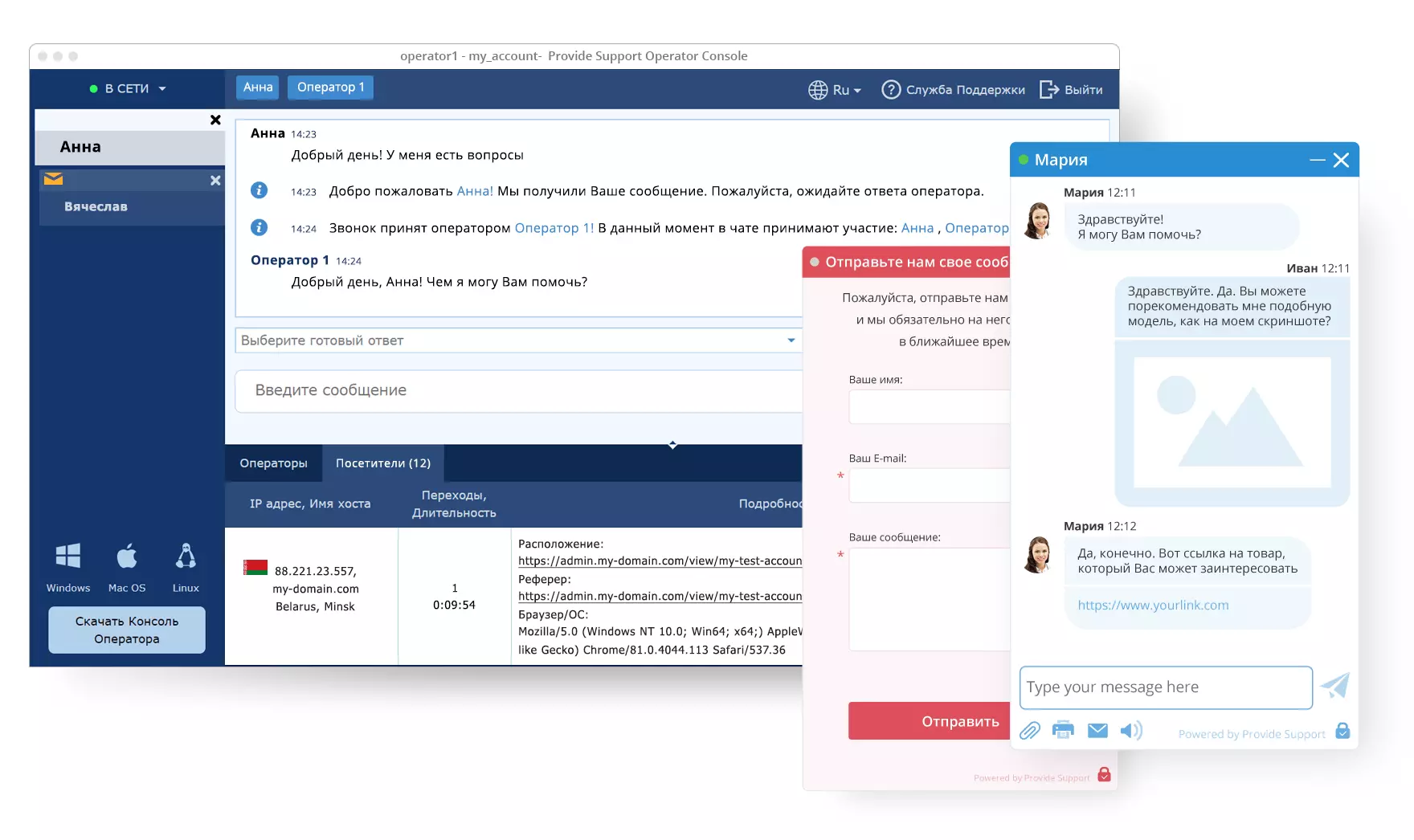Viewport: 1414px width, 840px height.
Task: Click Скачать Консоль Оператора button
Action: click(x=127, y=630)
